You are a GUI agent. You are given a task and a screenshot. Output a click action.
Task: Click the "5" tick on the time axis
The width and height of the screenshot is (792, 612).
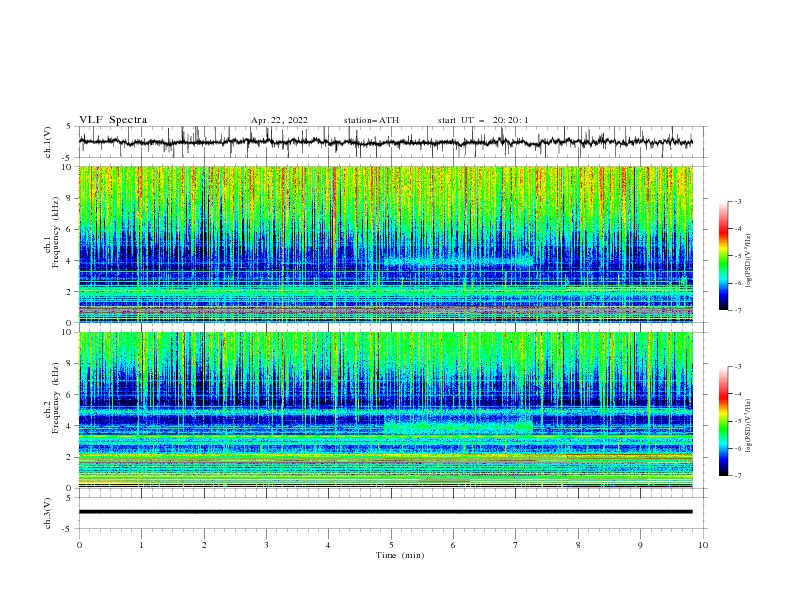pyautogui.click(x=391, y=545)
